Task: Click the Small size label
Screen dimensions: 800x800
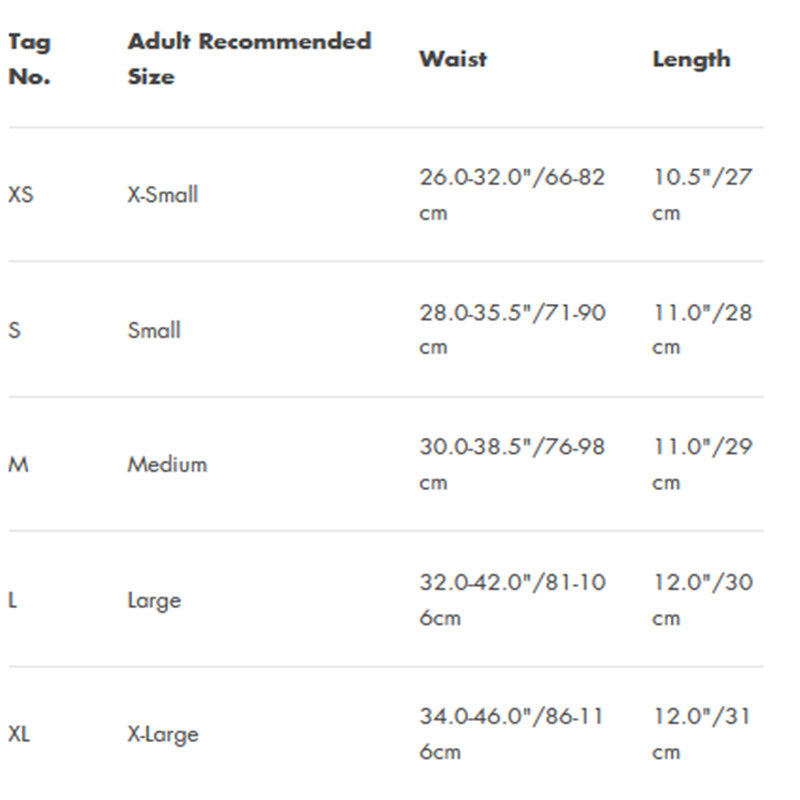Action: tap(154, 330)
